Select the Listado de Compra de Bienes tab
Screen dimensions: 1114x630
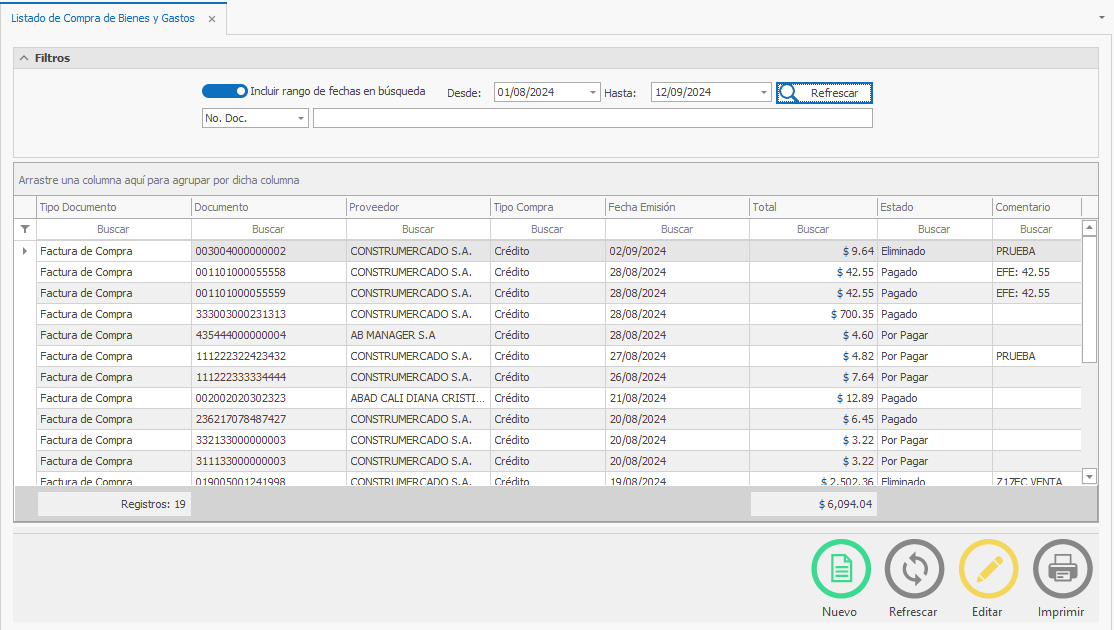click(x=103, y=18)
